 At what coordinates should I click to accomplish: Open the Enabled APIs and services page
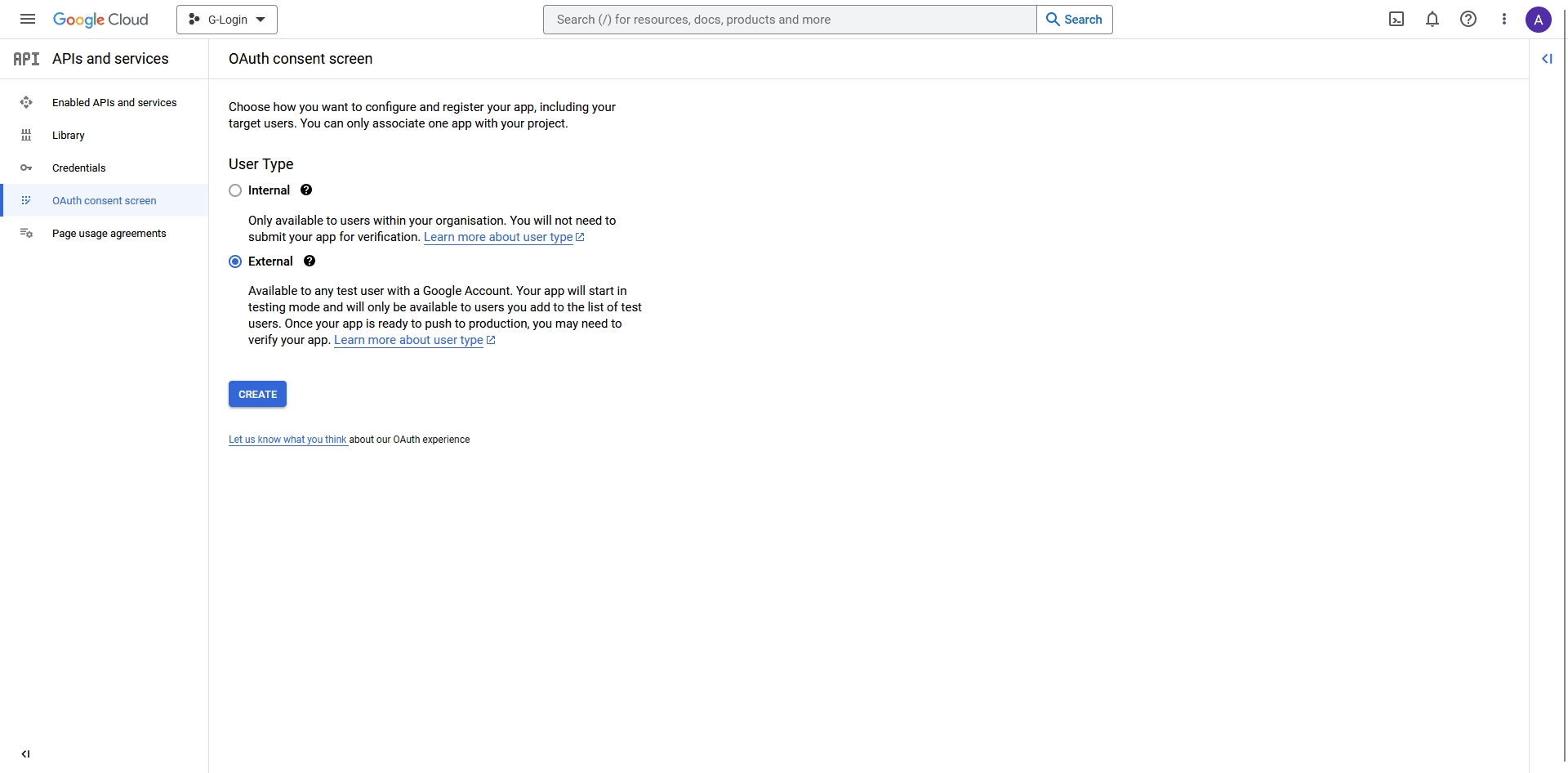114,102
